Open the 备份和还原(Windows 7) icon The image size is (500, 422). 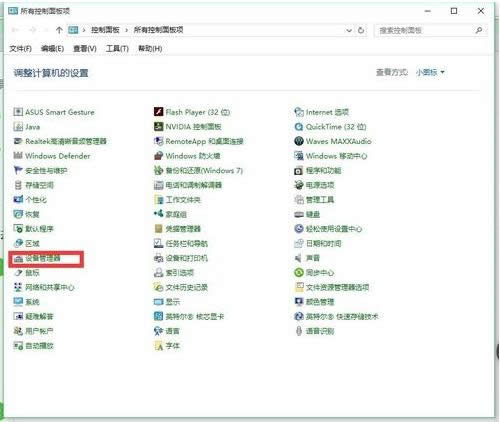click(x=158, y=170)
